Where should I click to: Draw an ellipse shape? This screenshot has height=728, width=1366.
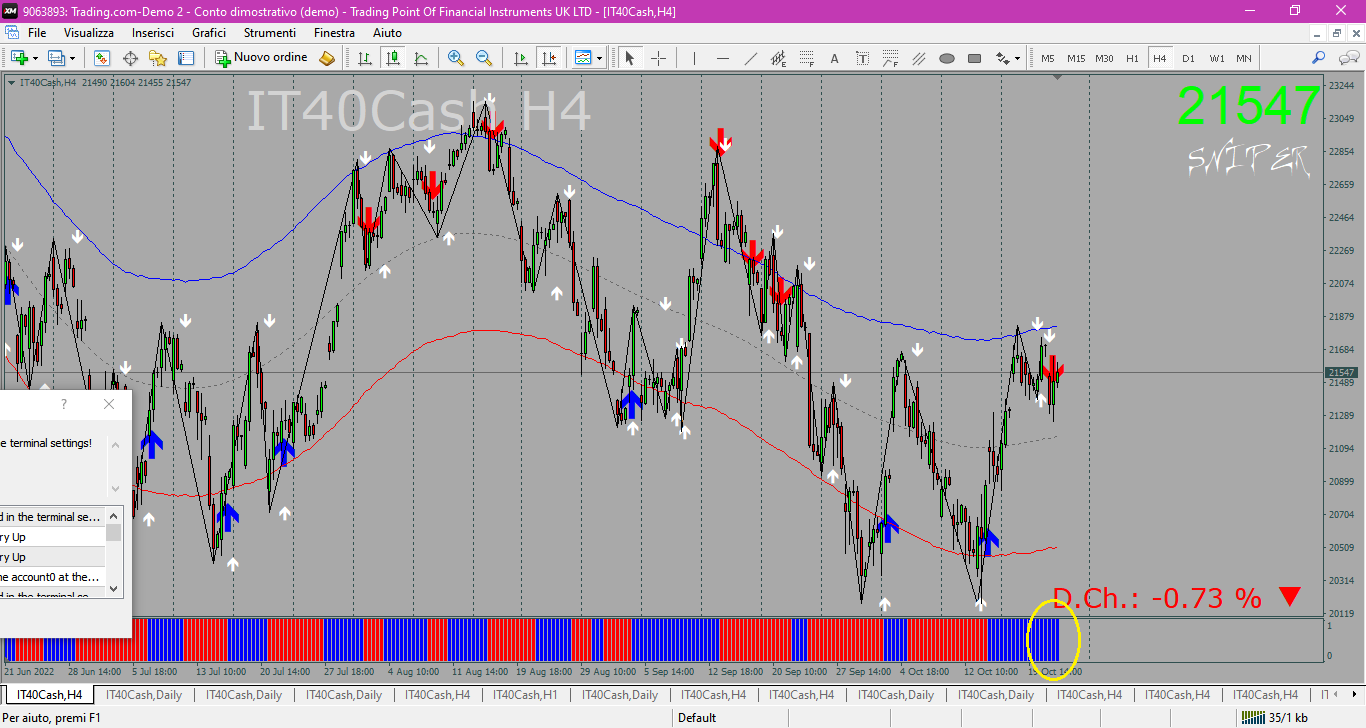pos(947,58)
